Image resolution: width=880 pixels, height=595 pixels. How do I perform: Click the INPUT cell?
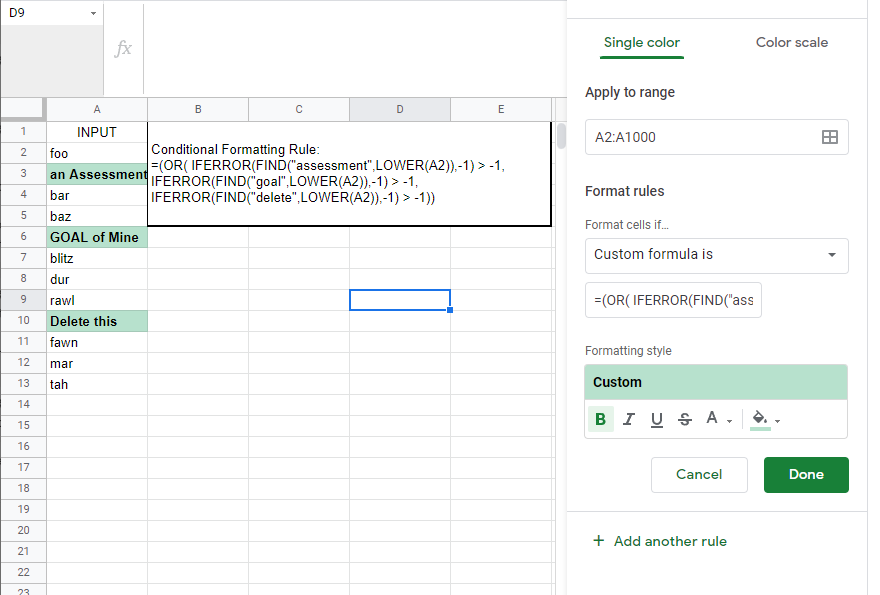97,132
